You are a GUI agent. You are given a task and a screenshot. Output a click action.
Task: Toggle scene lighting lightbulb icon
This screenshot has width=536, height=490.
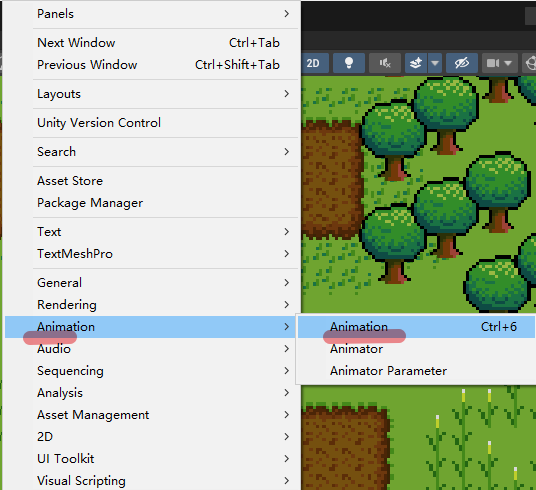pyautogui.click(x=349, y=63)
